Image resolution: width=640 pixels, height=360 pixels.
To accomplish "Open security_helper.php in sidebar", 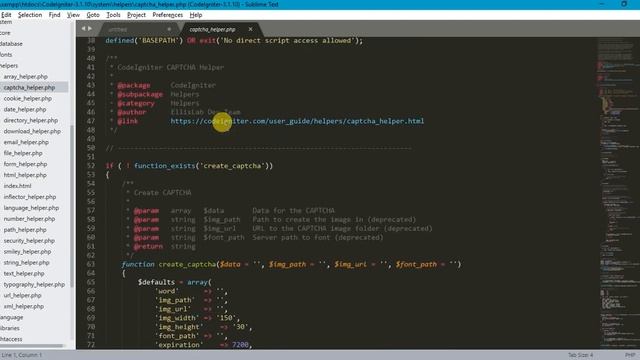I will click(29, 241).
